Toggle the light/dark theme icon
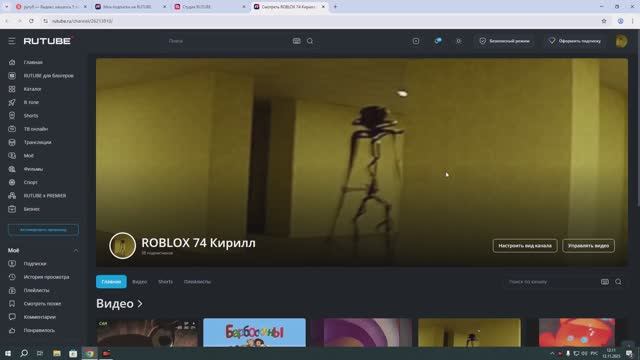The height and width of the screenshot is (360, 640). (x=459, y=41)
